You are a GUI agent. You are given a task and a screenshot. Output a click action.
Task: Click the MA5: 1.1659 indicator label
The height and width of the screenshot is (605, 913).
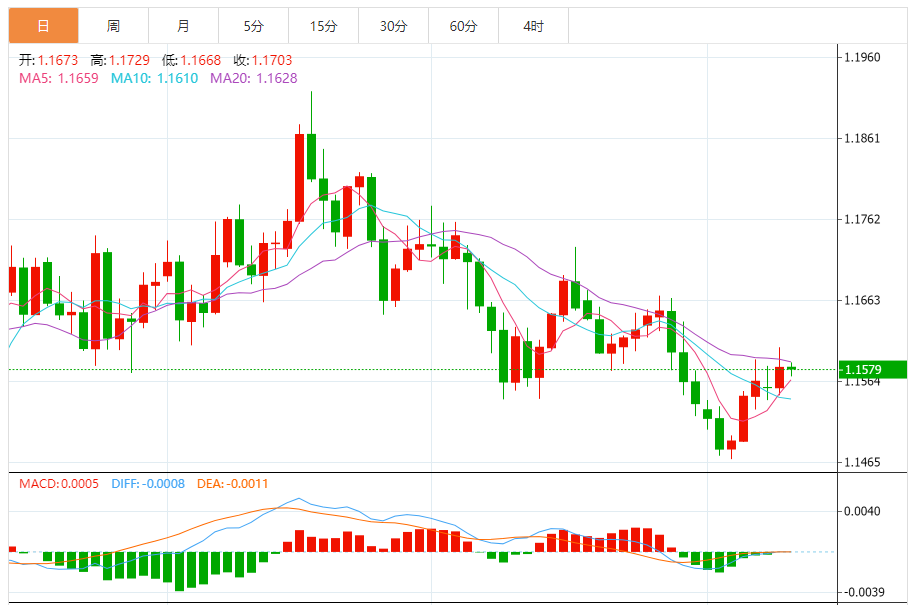click(x=59, y=78)
